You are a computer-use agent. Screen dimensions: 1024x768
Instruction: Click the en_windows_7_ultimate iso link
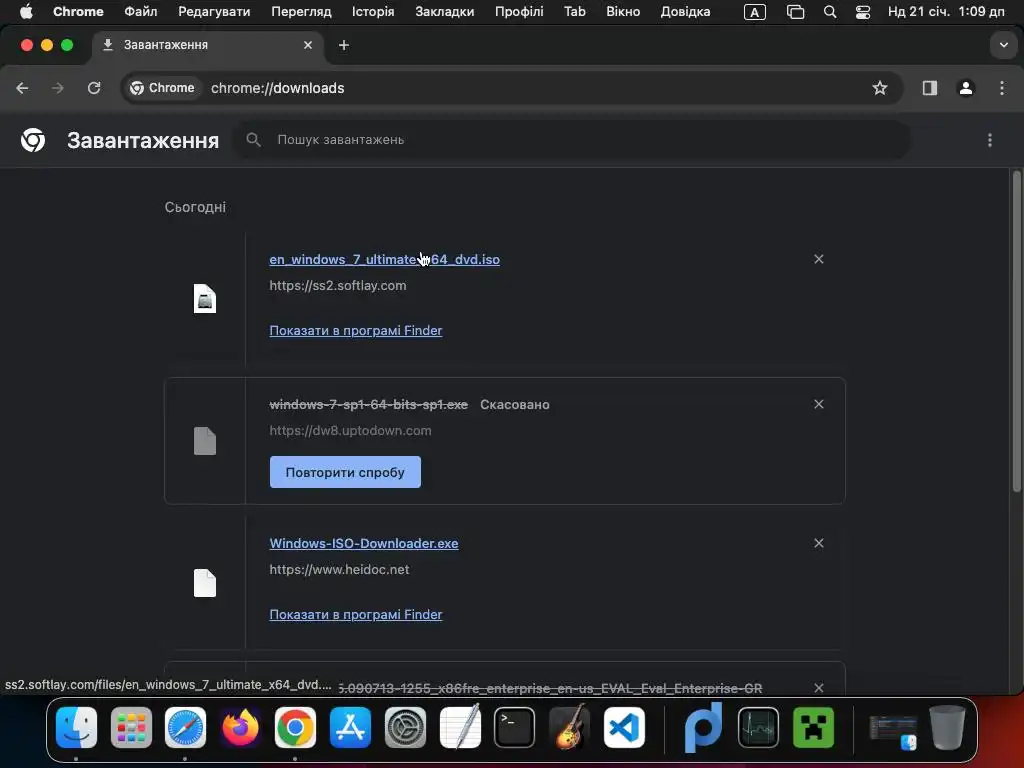pyautogui.click(x=385, y=259)
